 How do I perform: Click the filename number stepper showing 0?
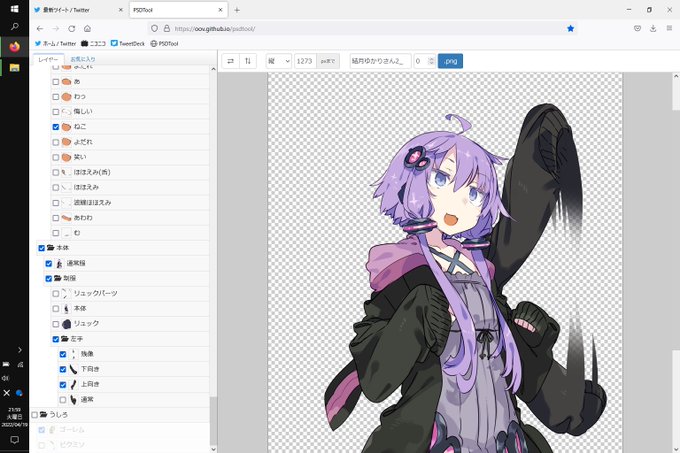click(x=424, y=61)
